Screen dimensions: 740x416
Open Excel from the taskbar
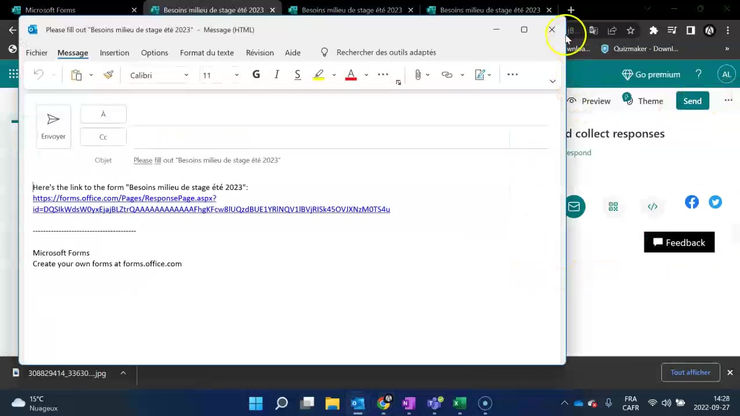460,403
